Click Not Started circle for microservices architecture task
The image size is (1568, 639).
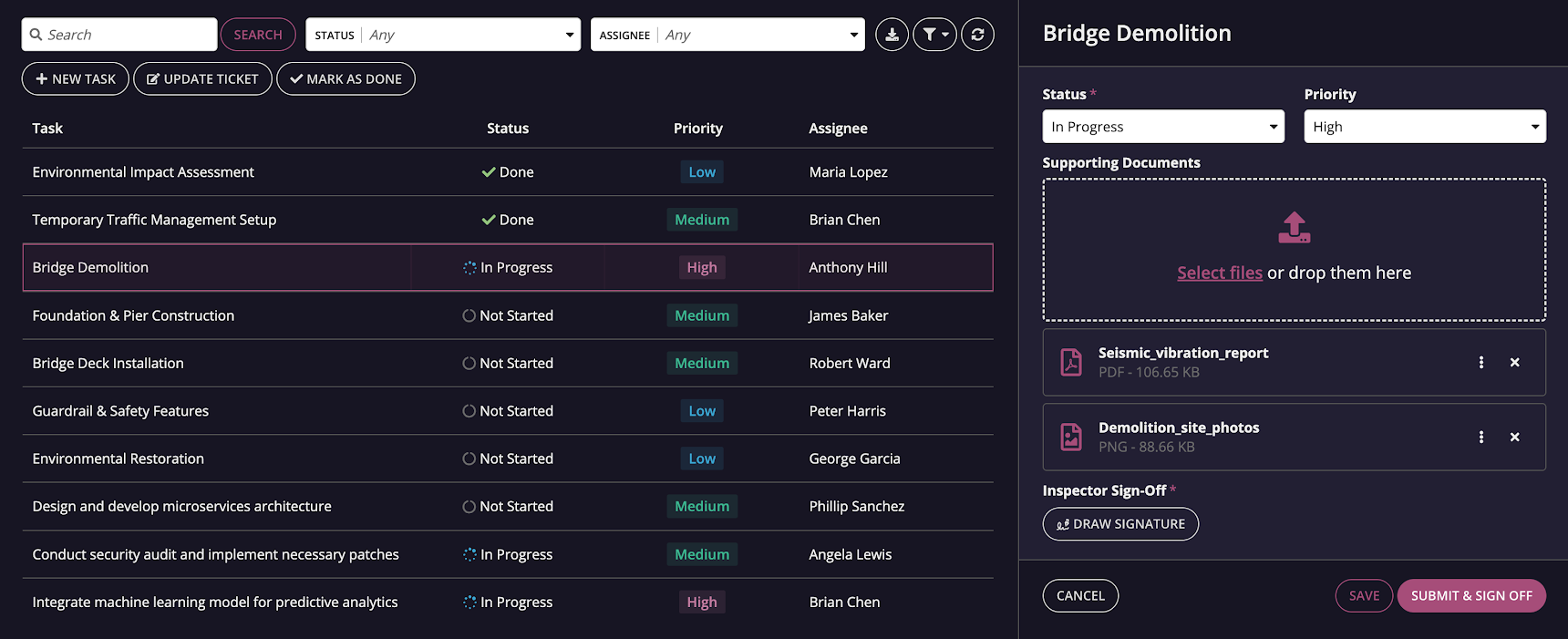[469, 506]
